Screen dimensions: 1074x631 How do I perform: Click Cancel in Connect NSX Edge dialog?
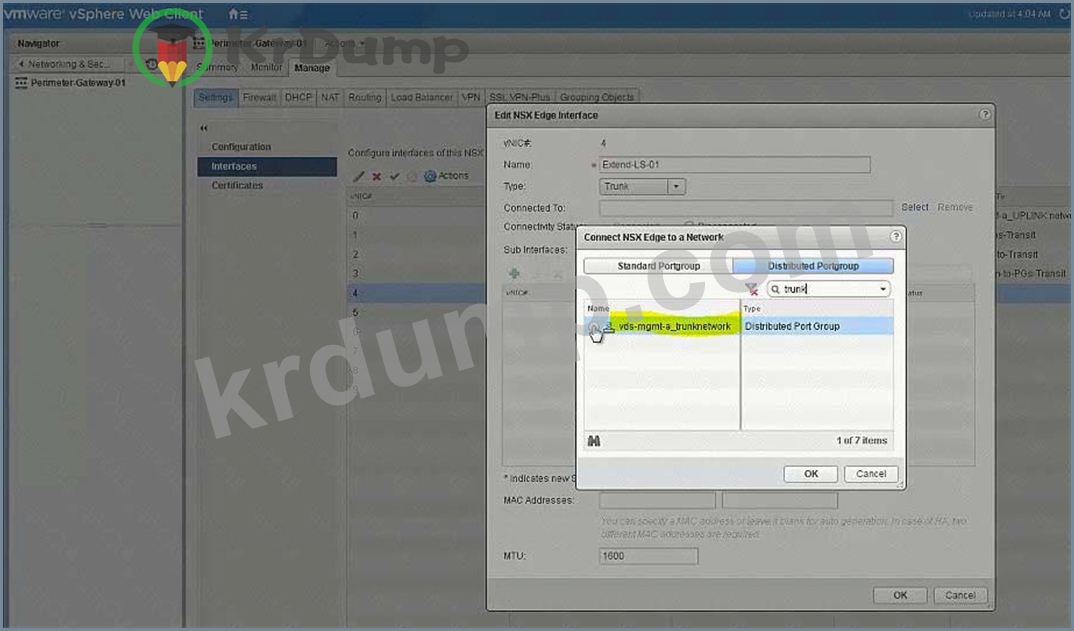(x=871, y=473)
